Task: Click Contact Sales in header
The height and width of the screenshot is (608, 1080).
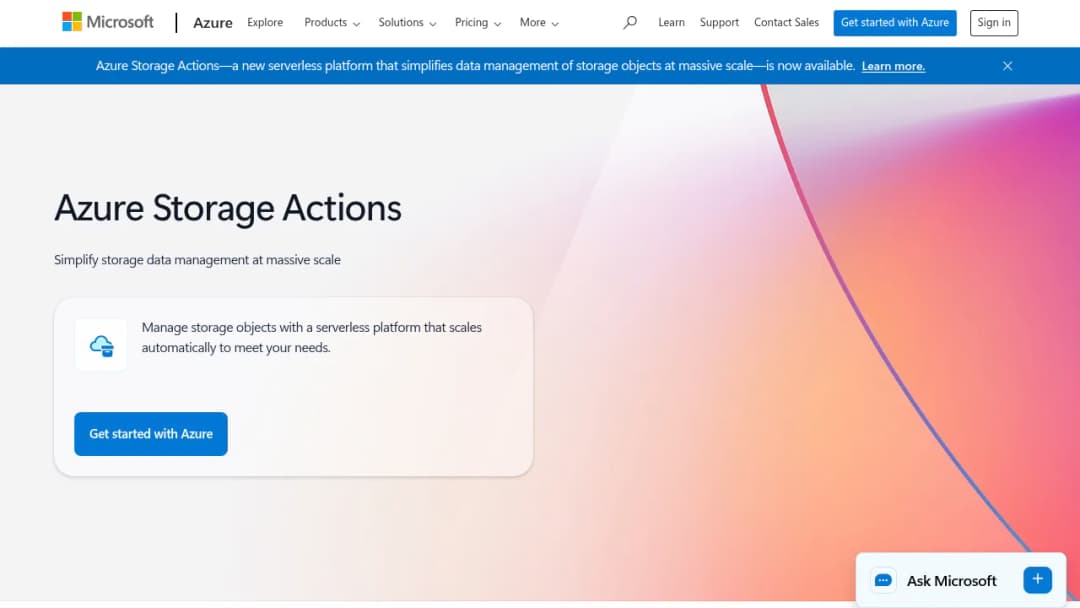Action: (786, 23)
